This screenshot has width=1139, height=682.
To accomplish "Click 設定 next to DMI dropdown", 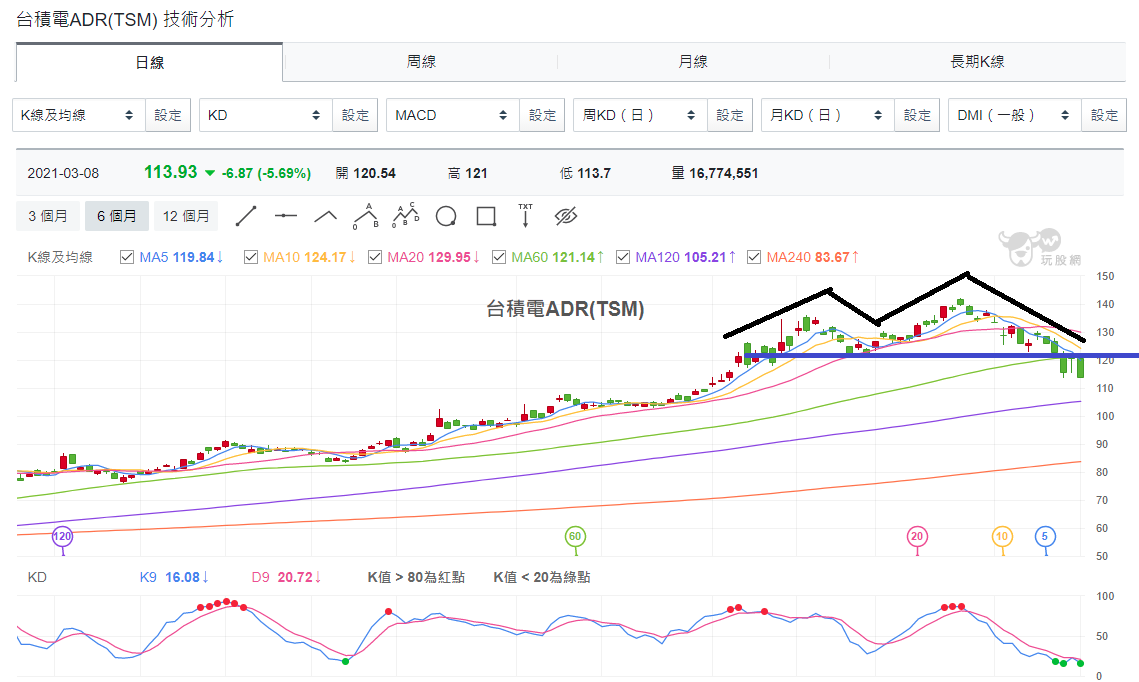I will (1104, 115).
